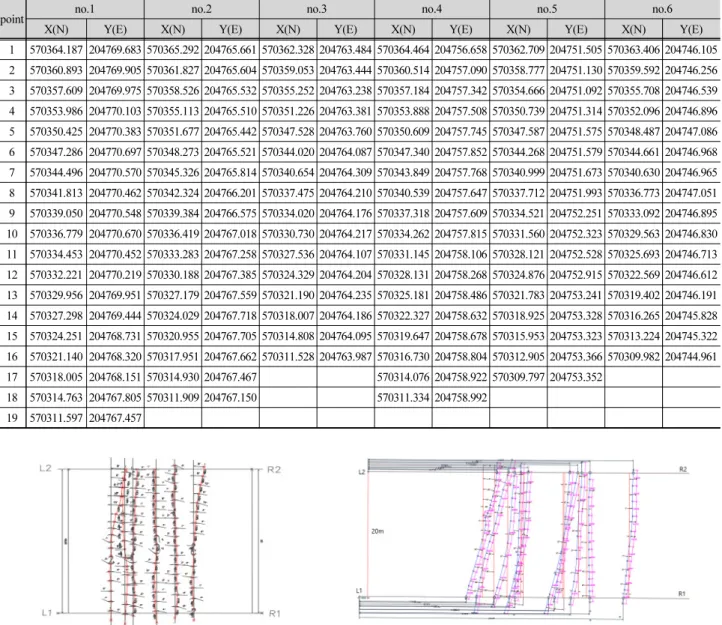Select cell value 570311.909 in row 18
Screen dimensions: 722x625
point(173,397)
